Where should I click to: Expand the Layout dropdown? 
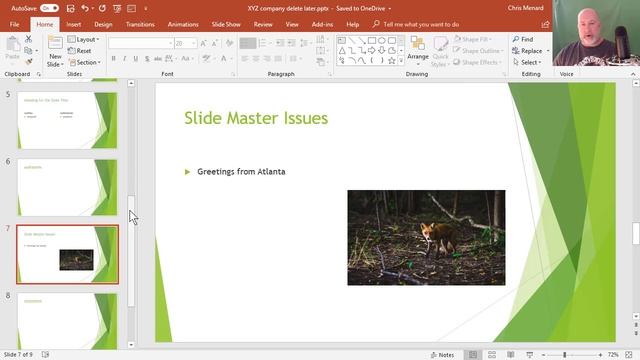pyautogui.click(x=83, y=39)
